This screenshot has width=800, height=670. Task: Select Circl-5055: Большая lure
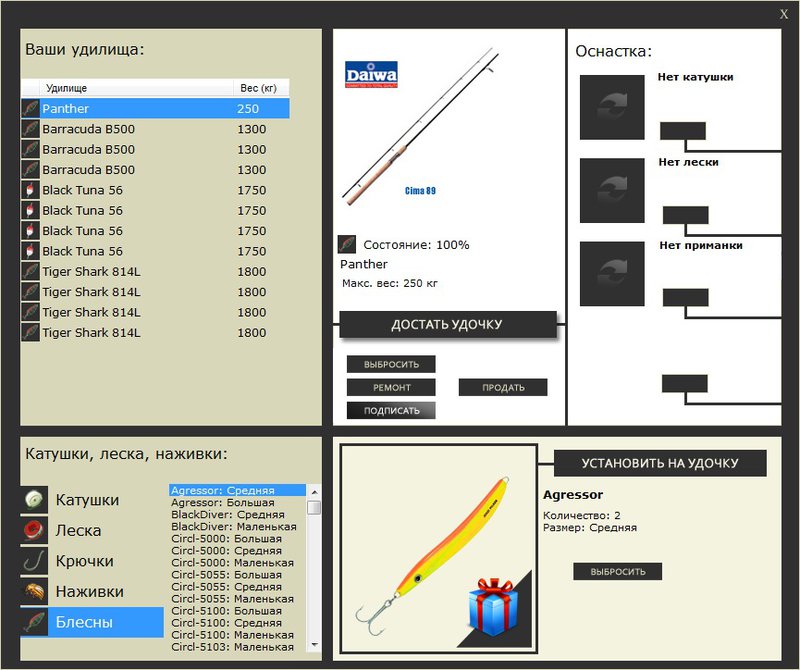point(238,575)
